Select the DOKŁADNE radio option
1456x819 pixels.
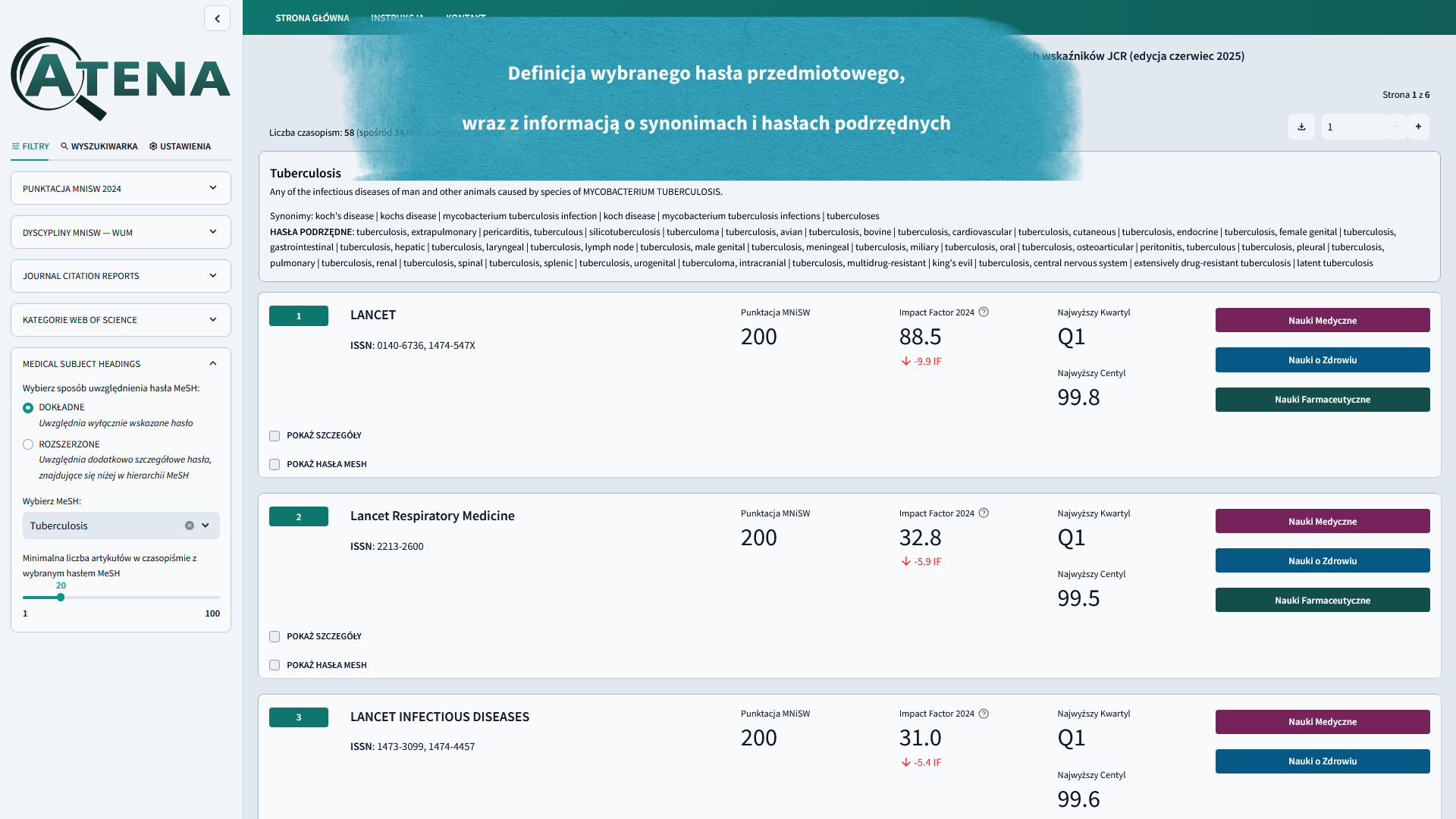[x=28, y=408]
